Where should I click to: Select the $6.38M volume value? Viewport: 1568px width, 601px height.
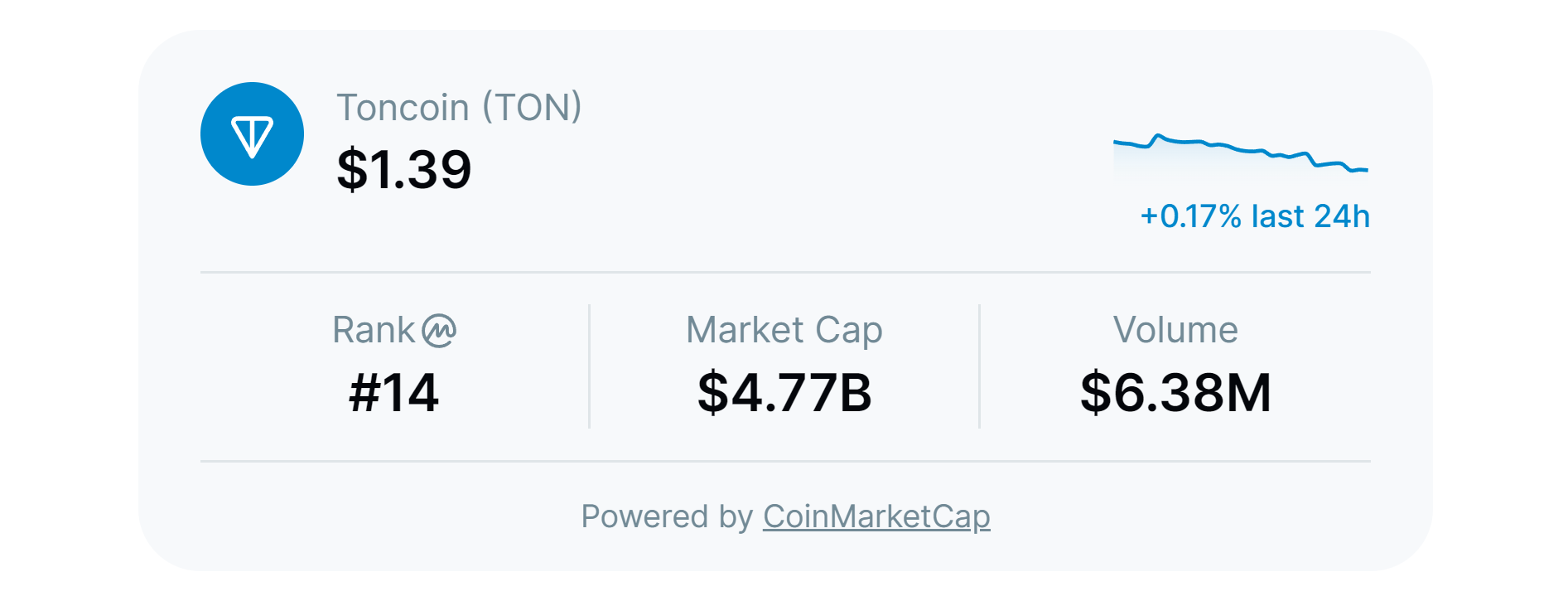pos(1175,392)
